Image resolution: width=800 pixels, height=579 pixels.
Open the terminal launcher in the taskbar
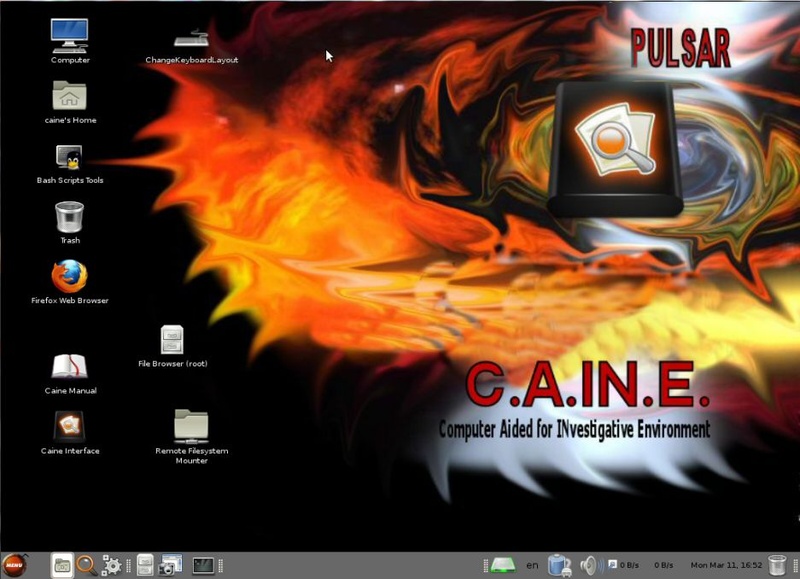tap(203, 565)
